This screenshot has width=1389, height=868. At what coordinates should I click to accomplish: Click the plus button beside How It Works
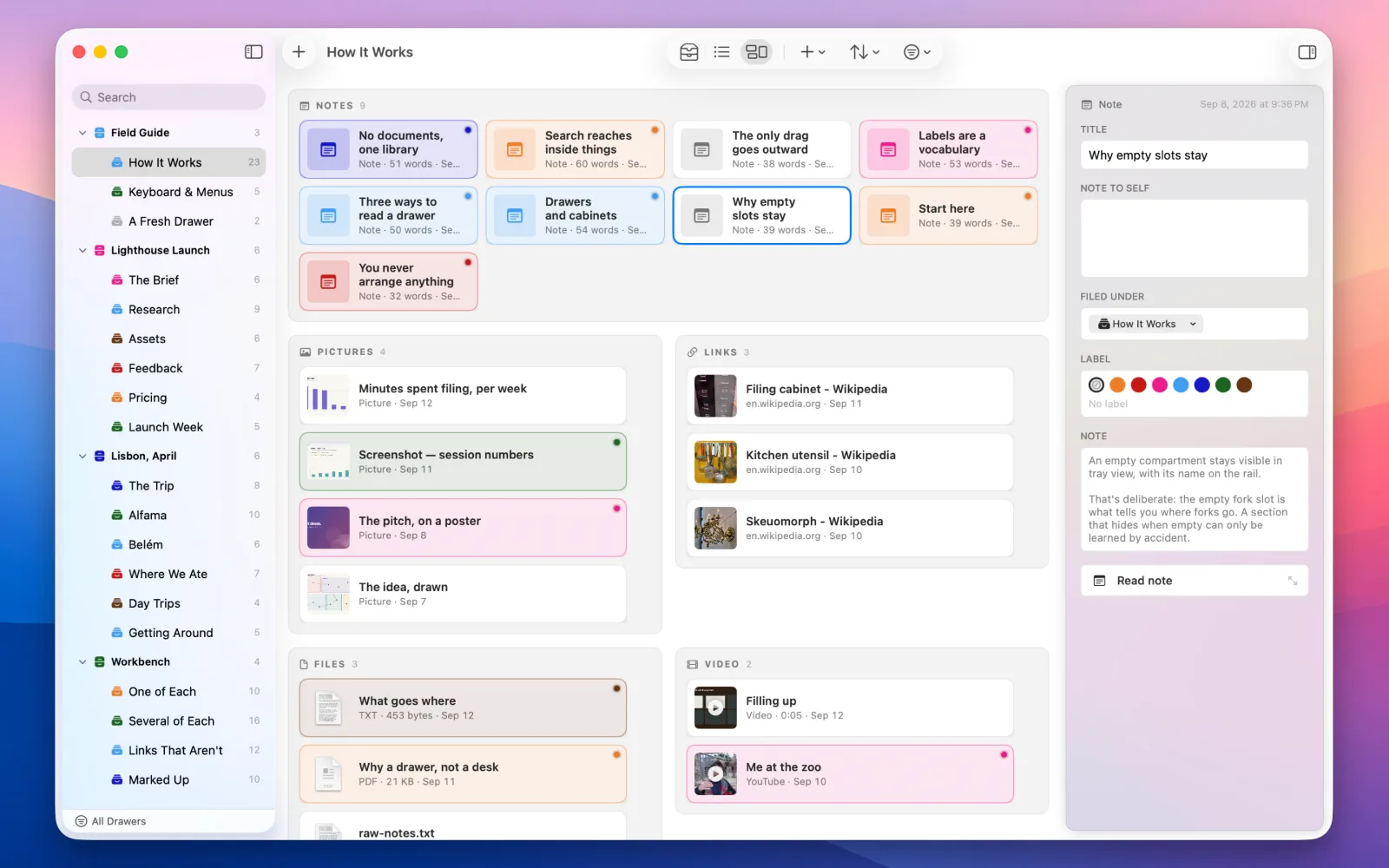point(299,52)
